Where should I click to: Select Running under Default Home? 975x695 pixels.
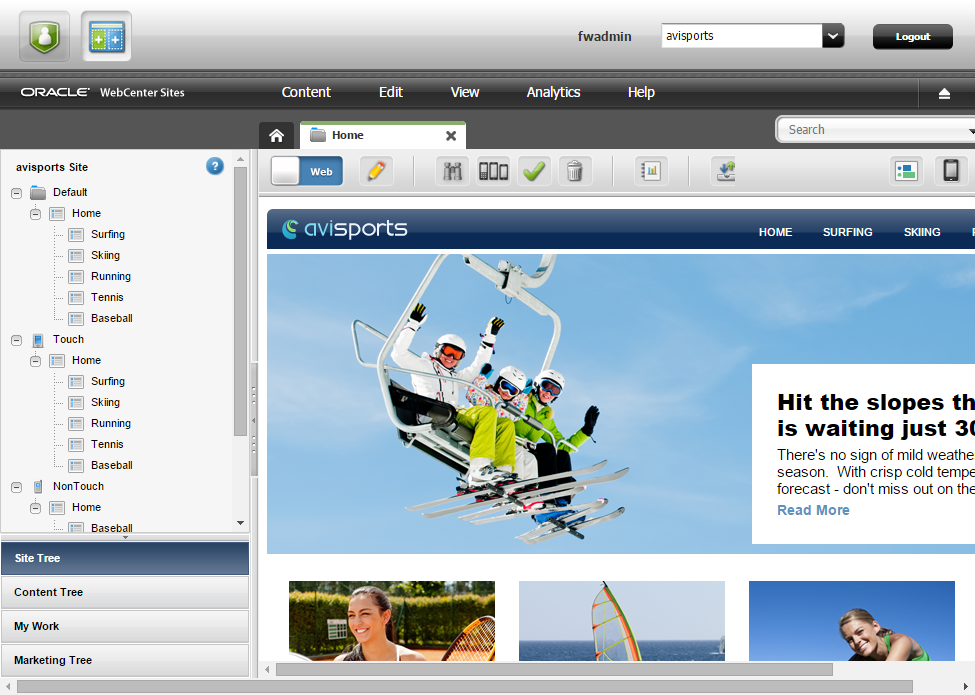tap(111, 277)
